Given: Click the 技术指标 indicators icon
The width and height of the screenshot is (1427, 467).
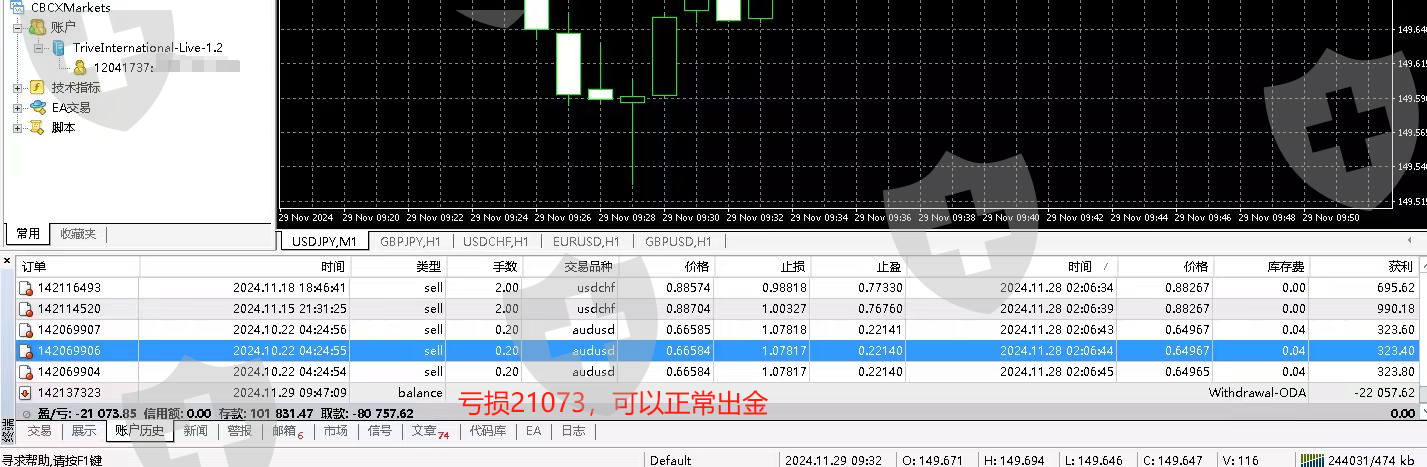Looking at the screenshot, I should click(x=37, y=87).
